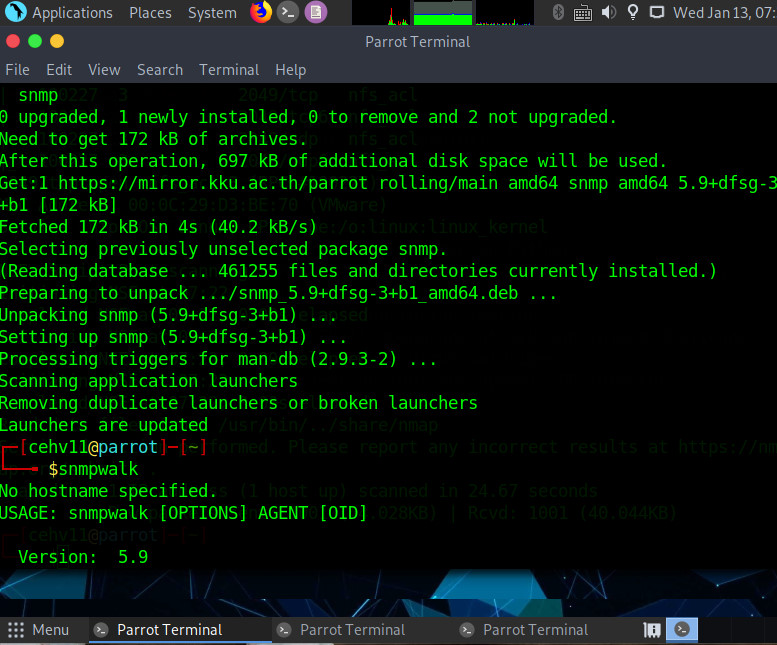Open the Places menu
This screenshot has height=645, width=777.
[x=150, y=13]
